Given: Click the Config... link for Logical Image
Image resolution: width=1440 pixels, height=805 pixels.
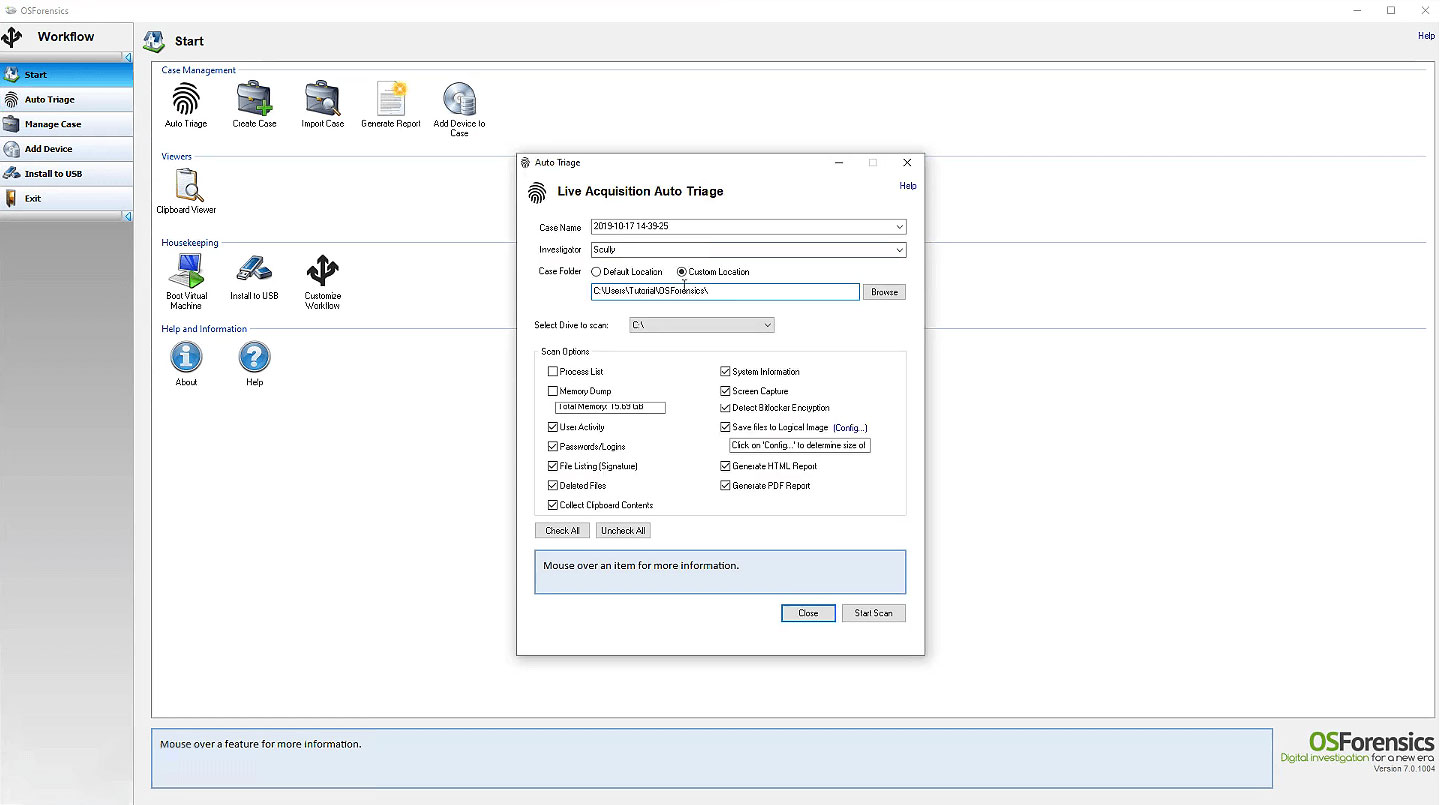Looking at the screenshot, I should point(850,428).
